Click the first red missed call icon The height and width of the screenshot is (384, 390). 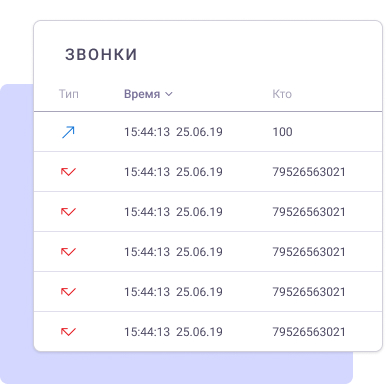(x=68, y=172)
